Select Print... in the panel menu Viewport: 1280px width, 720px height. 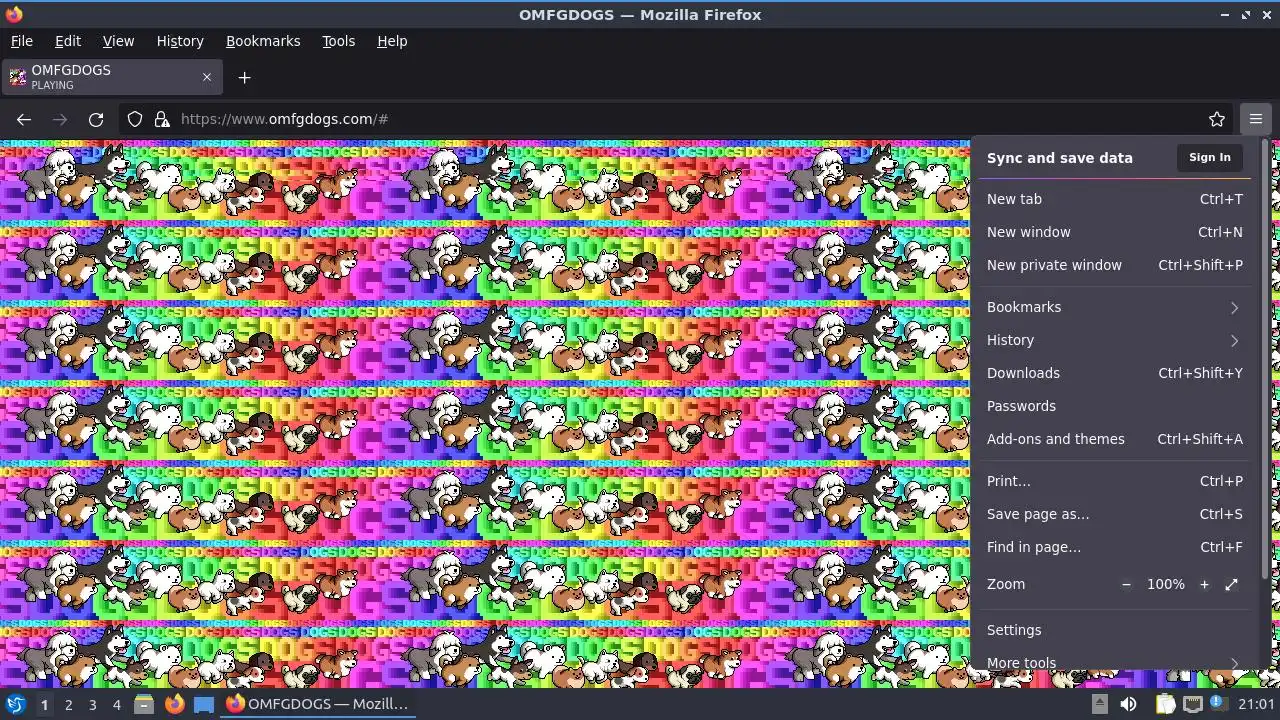[1114, 481]
